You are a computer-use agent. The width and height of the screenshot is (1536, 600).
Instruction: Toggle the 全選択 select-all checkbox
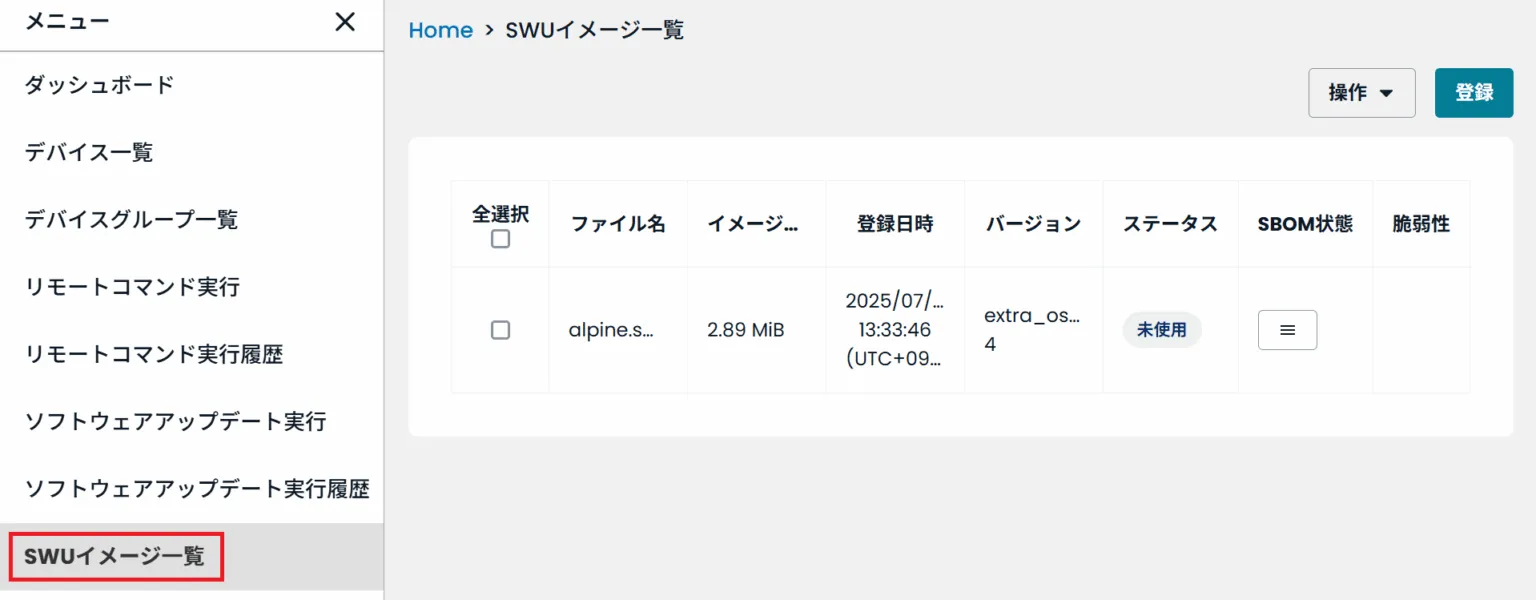[500, 238]
